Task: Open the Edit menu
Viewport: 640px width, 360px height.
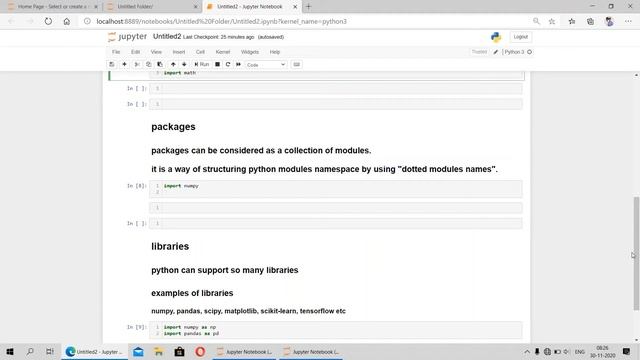Action: tap(136, 52)
